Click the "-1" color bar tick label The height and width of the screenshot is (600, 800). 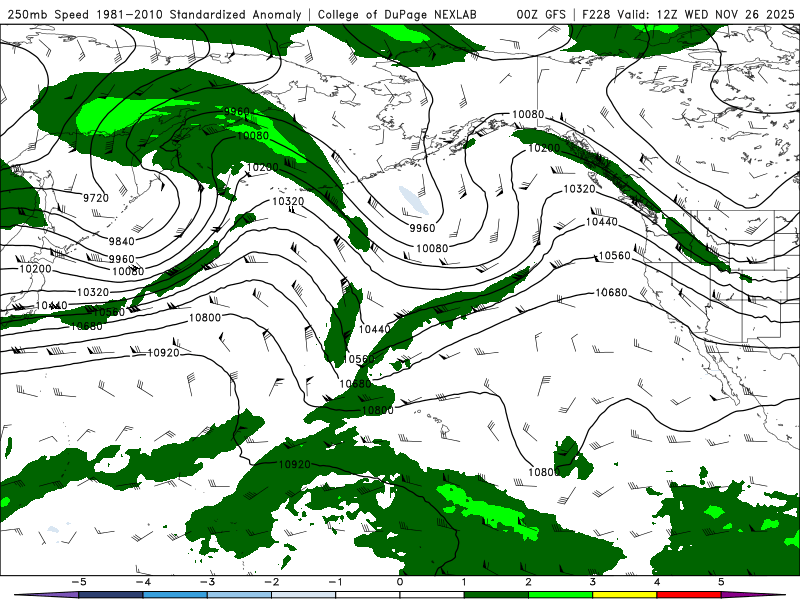coord(335,582)
